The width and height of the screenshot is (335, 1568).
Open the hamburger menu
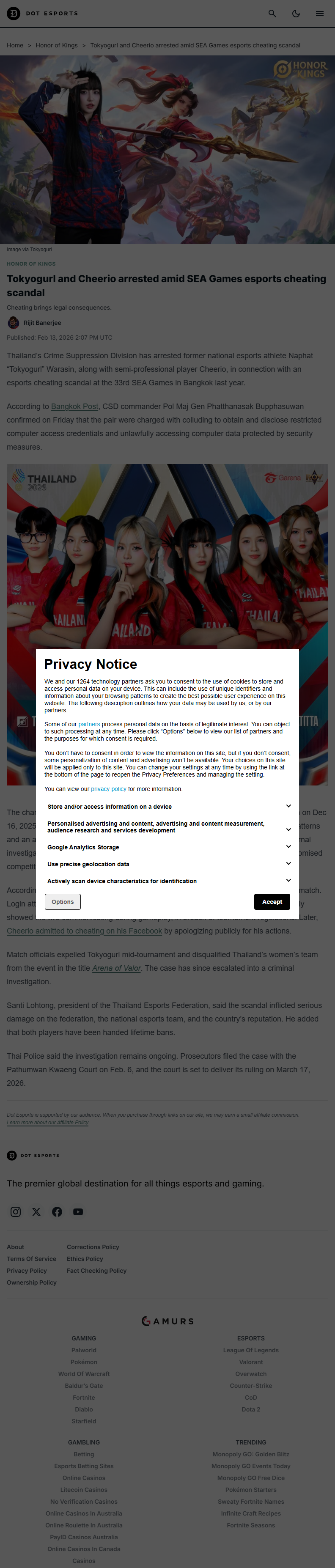(x=319, y=14)
